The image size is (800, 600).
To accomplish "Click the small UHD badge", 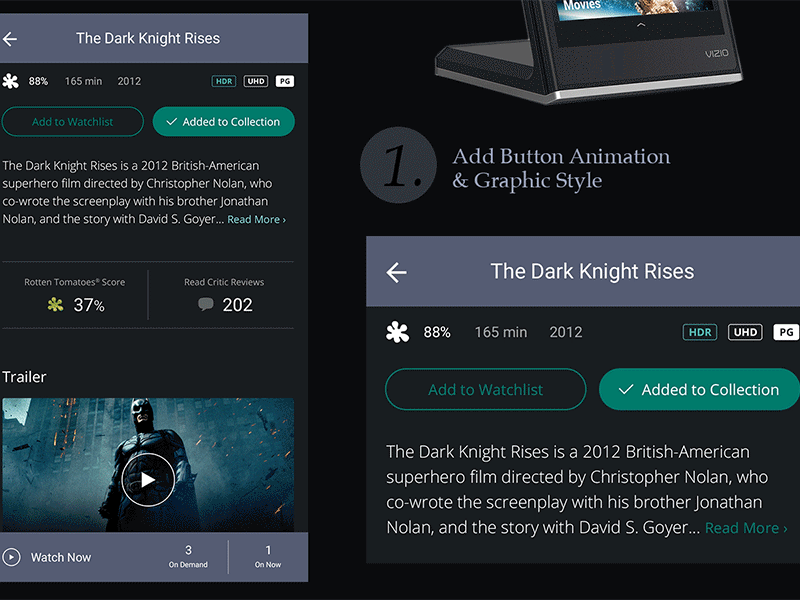I will tap(256, 81).
